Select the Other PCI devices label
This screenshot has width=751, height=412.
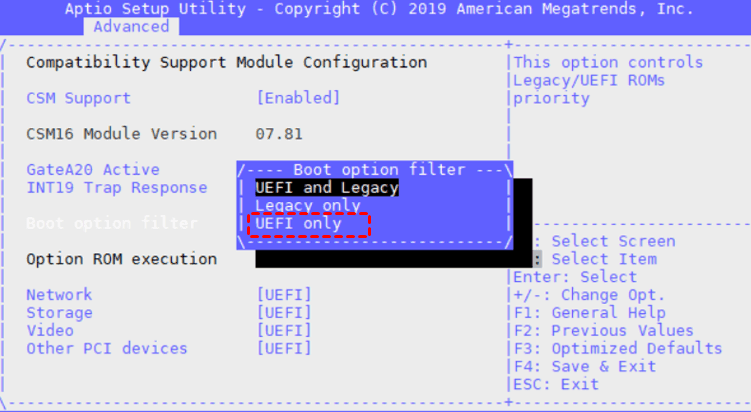(x=106, y=348)
